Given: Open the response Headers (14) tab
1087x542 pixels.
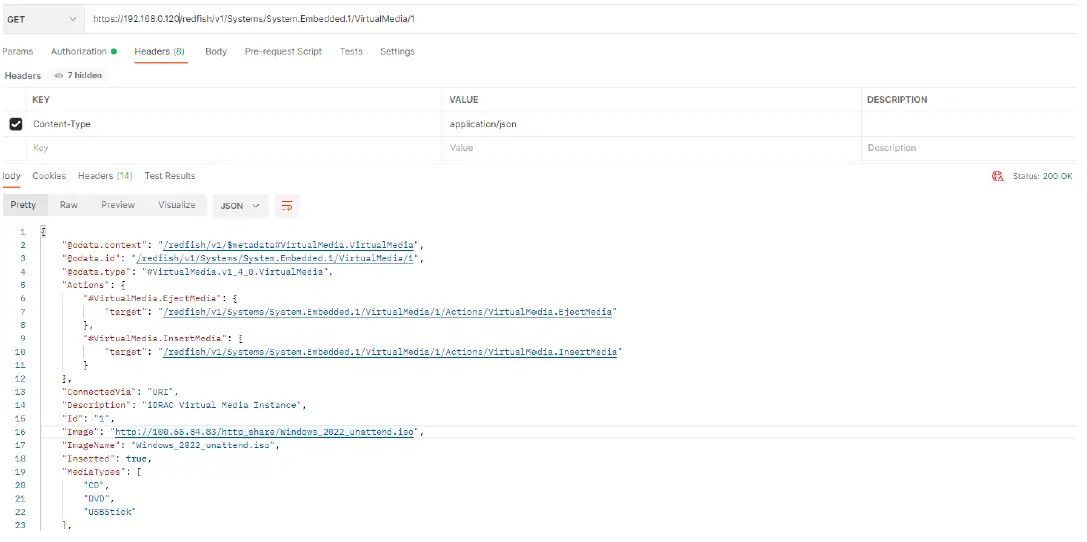Looking at the screenshot, I should tap(105, 176).
